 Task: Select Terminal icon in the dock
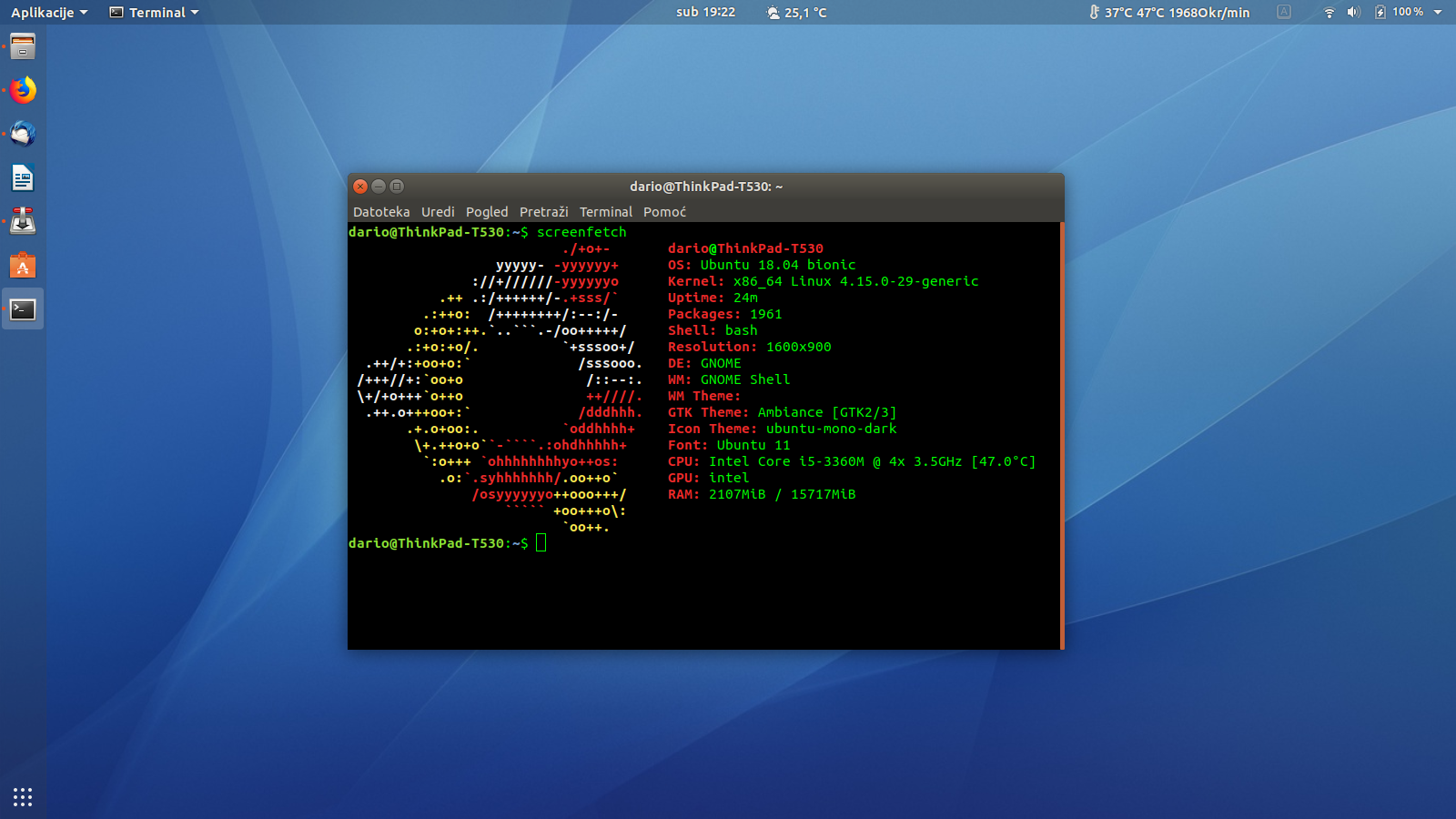[x=23, y=309]
